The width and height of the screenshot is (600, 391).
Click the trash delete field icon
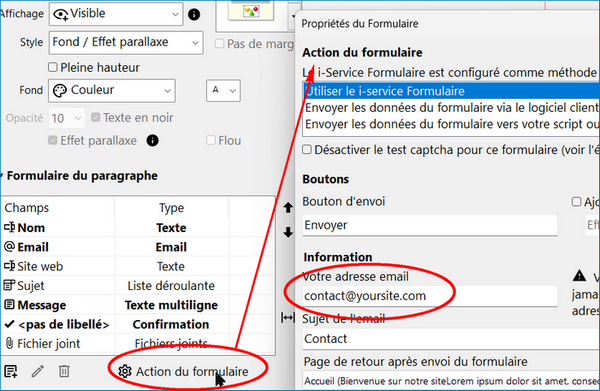pyautogui.click(x=64, y=371)
